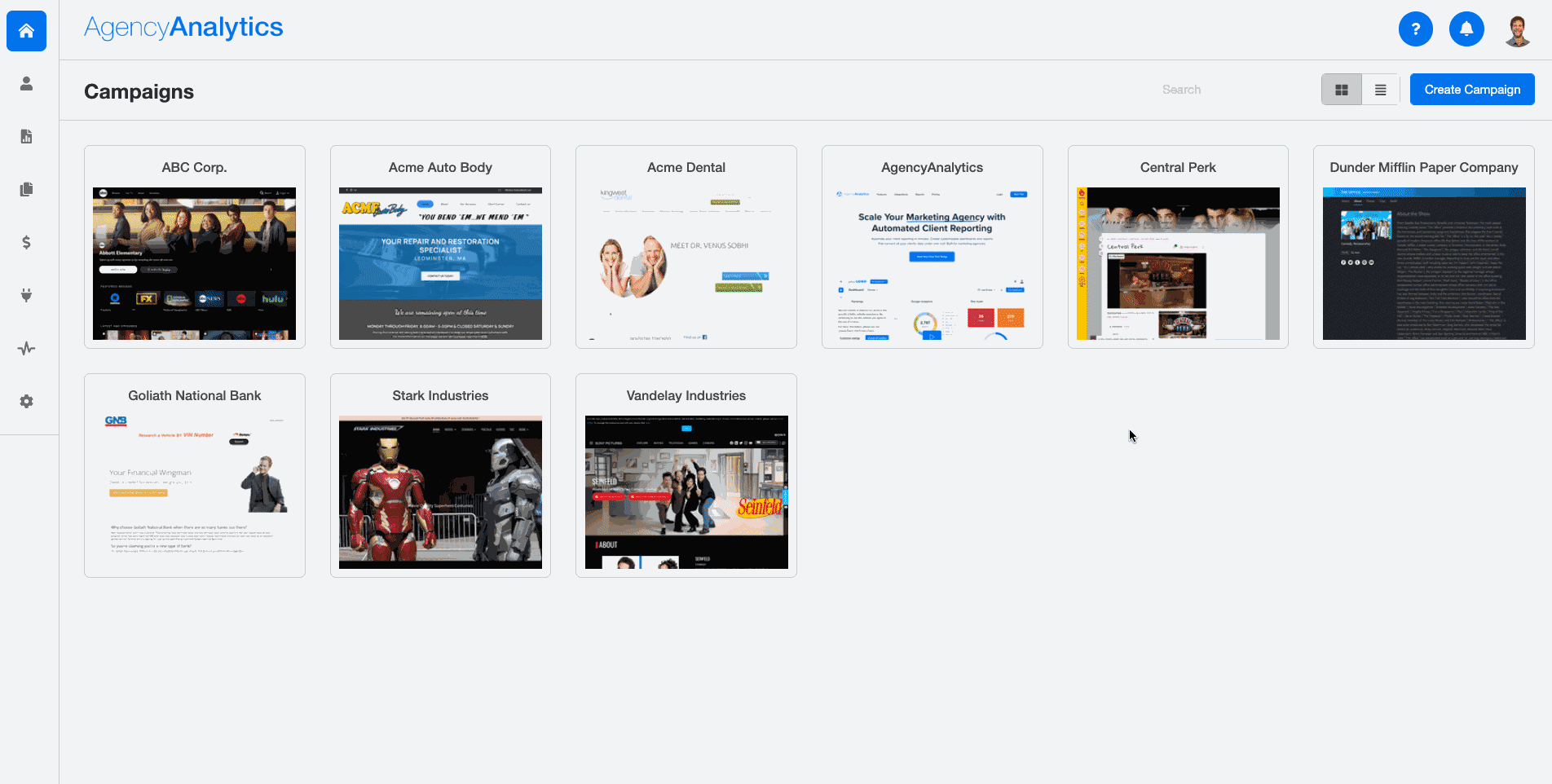
Task: Check system status via the heartbeat icon
Action: tap(25, 348)
